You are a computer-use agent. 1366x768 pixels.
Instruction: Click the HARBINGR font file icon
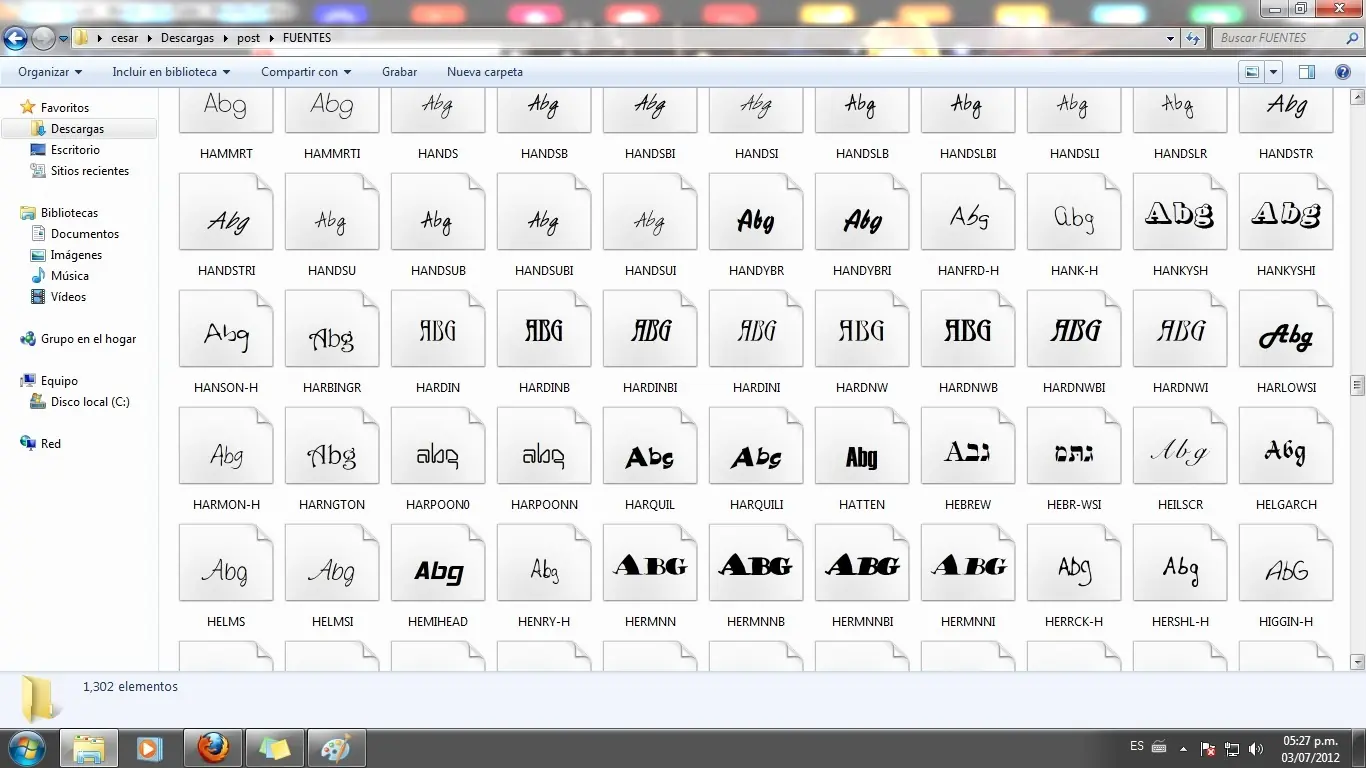(332, 331)
